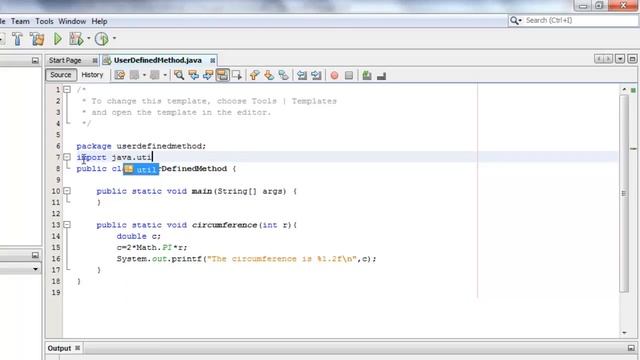This screenshot has height=360, width=640.
Task: Open the Forward history dropdown arrow
Action: pos(165,75)
